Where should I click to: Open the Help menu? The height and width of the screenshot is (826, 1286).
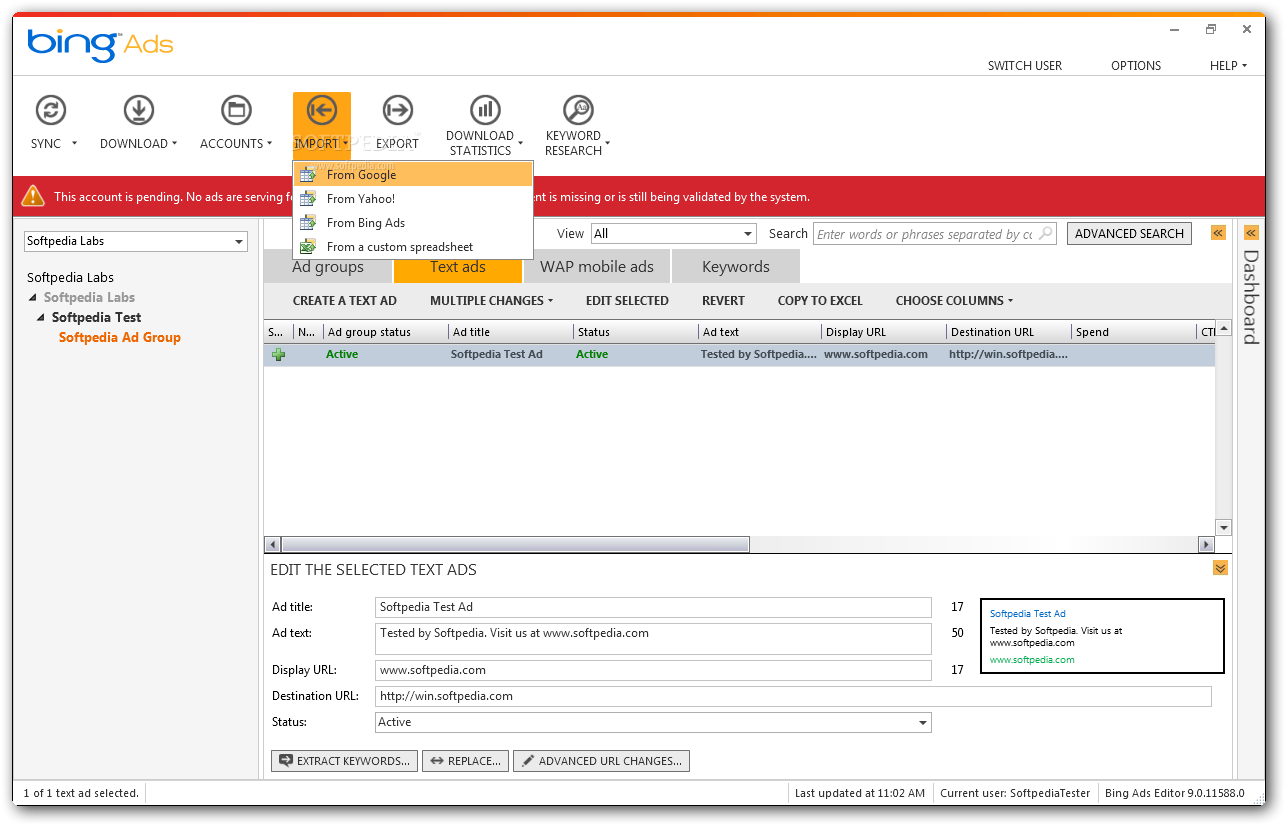coord(1228,65)
